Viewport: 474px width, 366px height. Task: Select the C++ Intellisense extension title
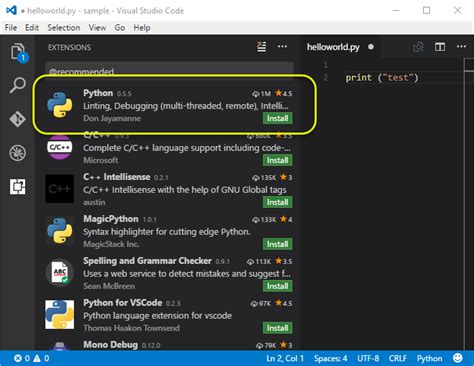pos(117,177)
